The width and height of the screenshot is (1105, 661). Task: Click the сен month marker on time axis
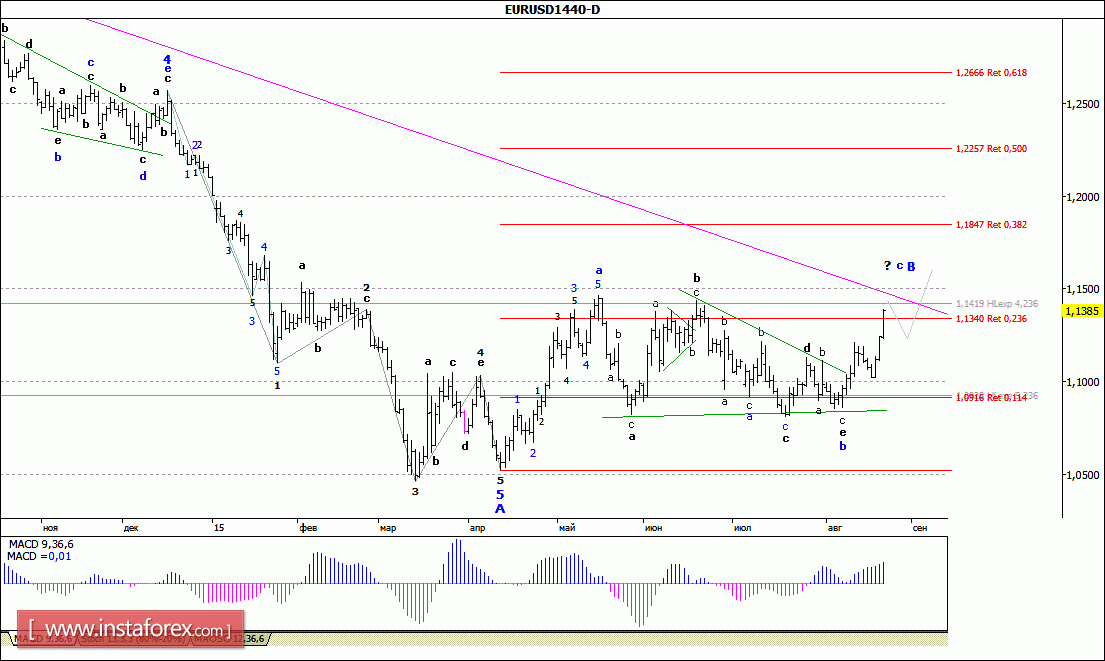[919, 527]
